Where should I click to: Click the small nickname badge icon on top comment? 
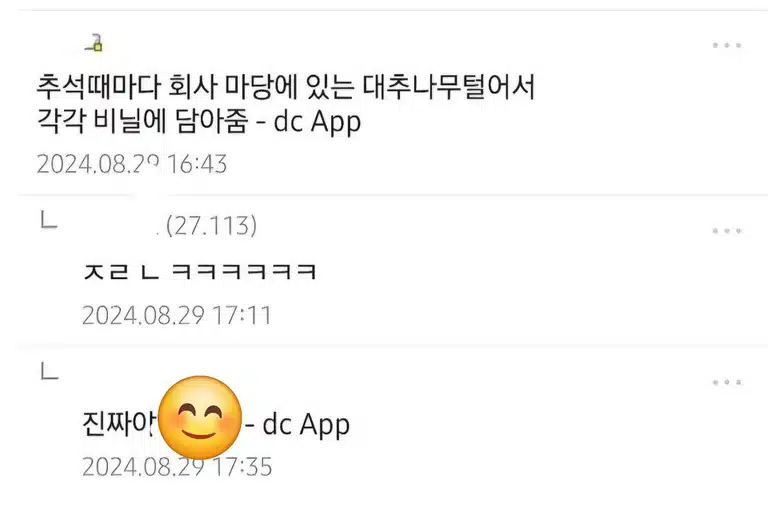(x=95, y=43)
